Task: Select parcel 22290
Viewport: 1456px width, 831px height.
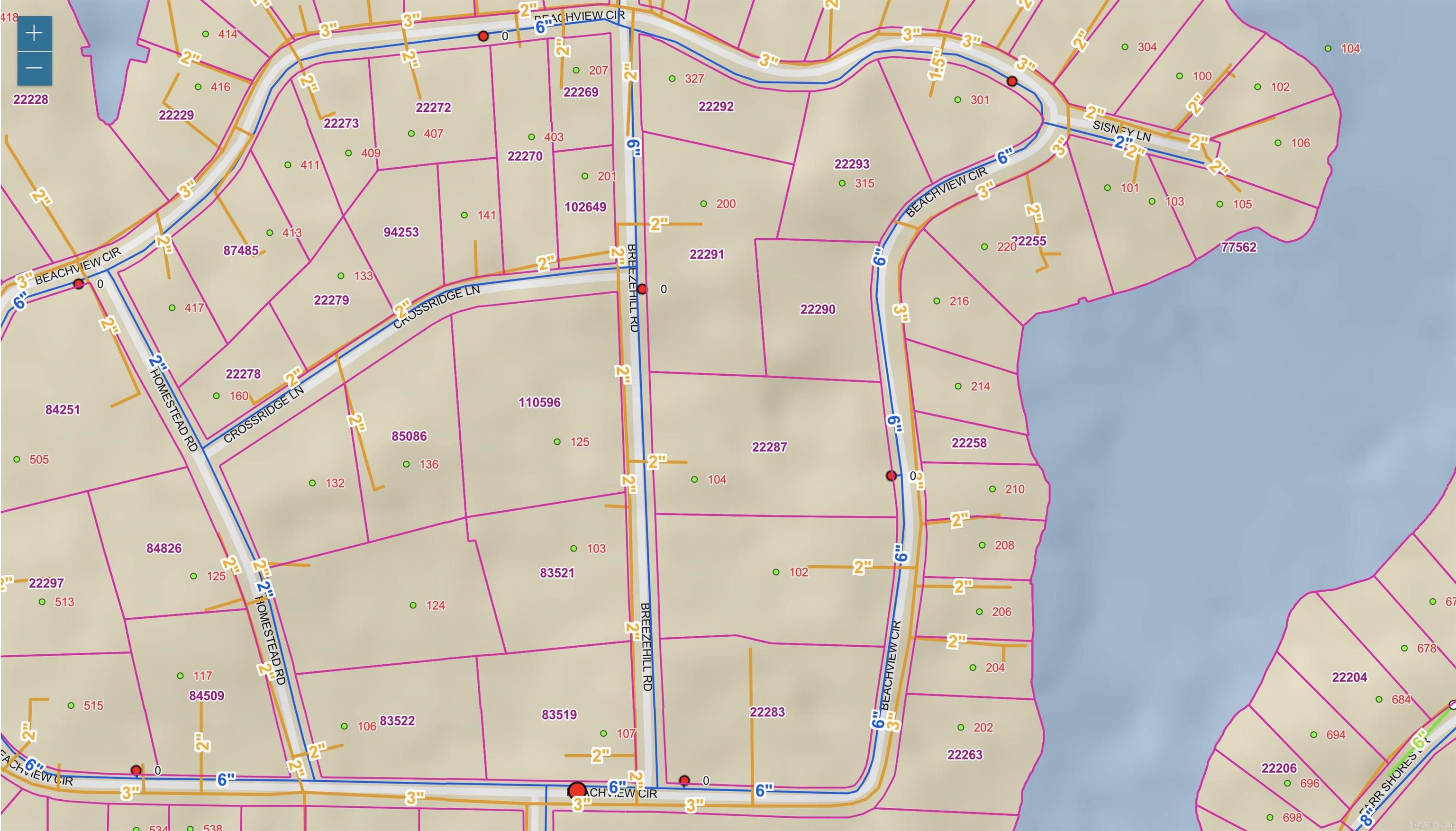Action: (817, 309)
